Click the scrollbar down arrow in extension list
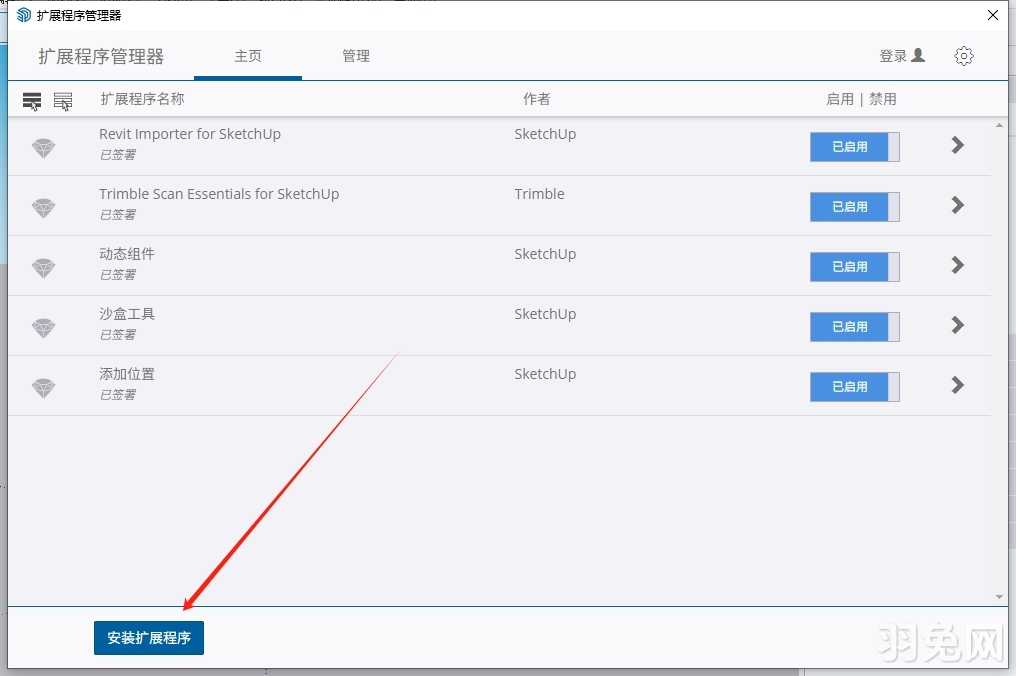This screenshot has height=676, width=1016. tap(999, 597)
